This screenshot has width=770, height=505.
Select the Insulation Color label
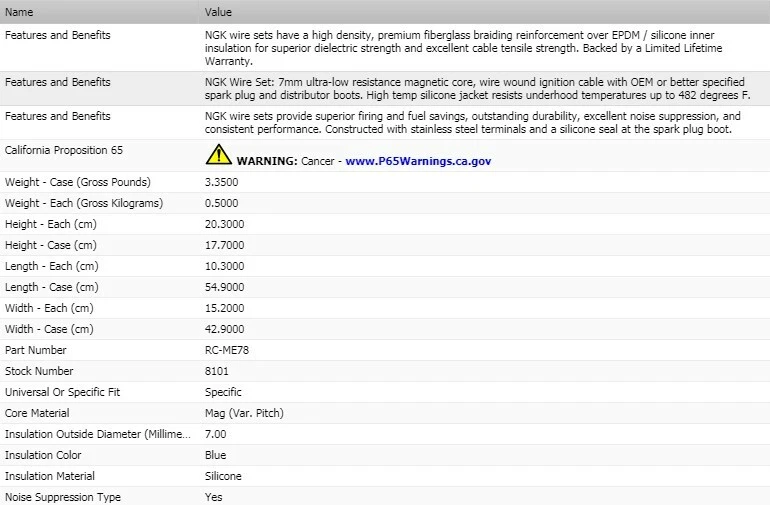[x=43, y=455]
